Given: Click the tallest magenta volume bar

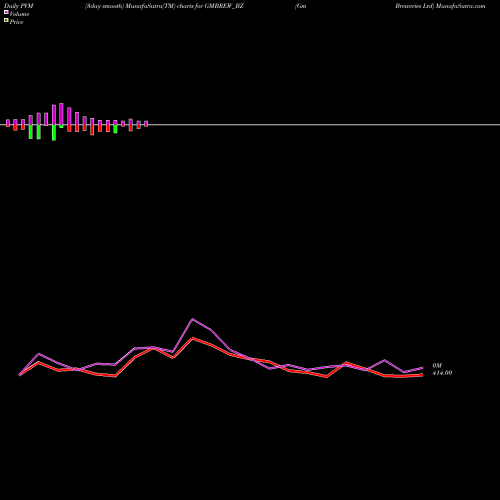Looking at the screenshot, I should (61, 114).
